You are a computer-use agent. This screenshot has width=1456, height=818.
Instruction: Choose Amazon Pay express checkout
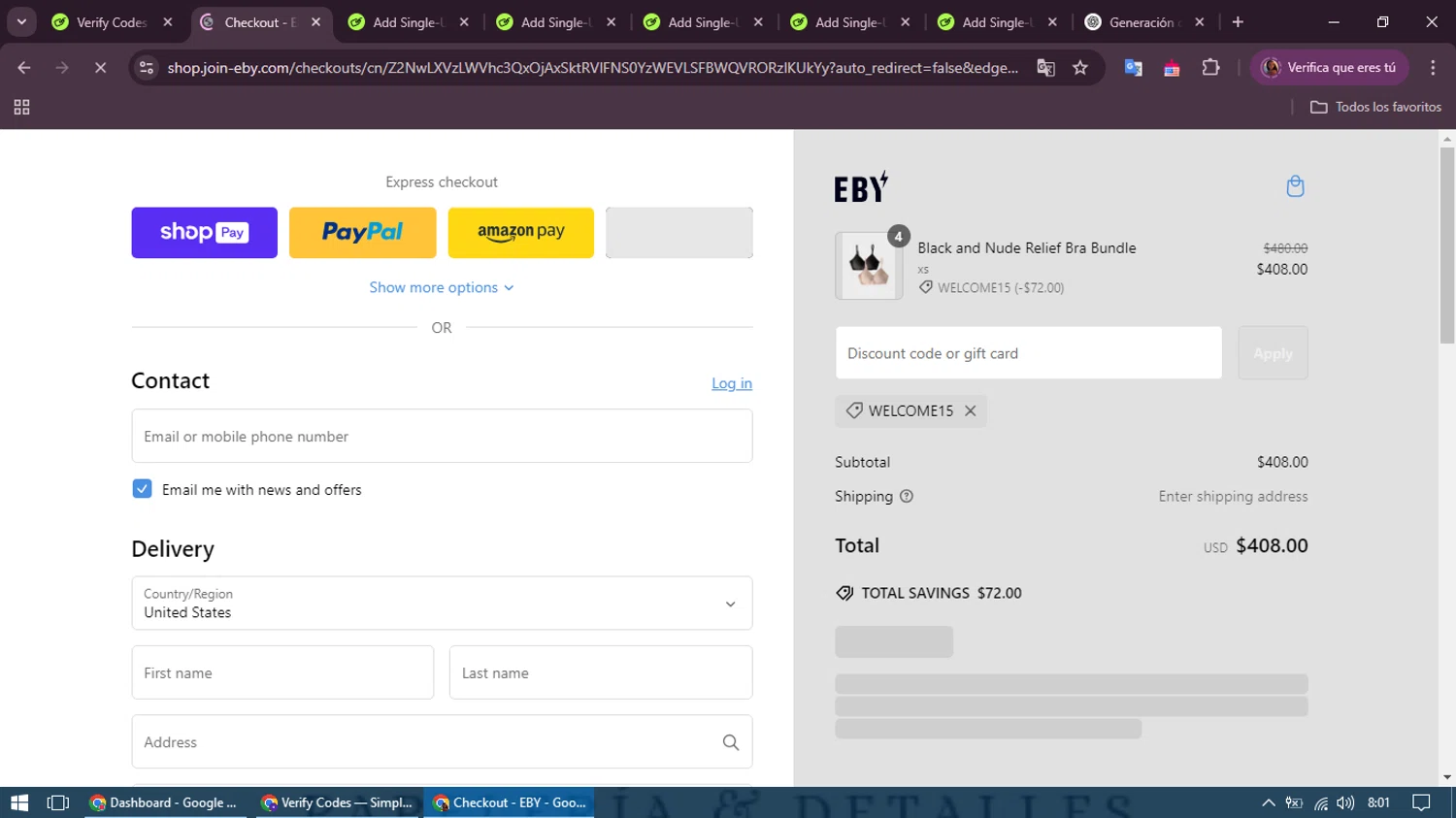tap(520, 232)
